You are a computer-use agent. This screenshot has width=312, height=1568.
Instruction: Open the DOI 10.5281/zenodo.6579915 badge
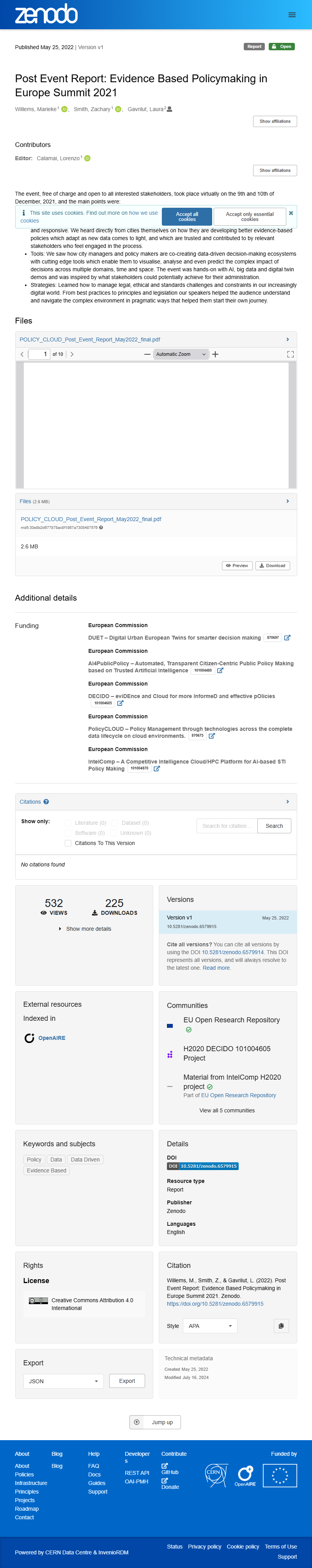point(202,1166)
